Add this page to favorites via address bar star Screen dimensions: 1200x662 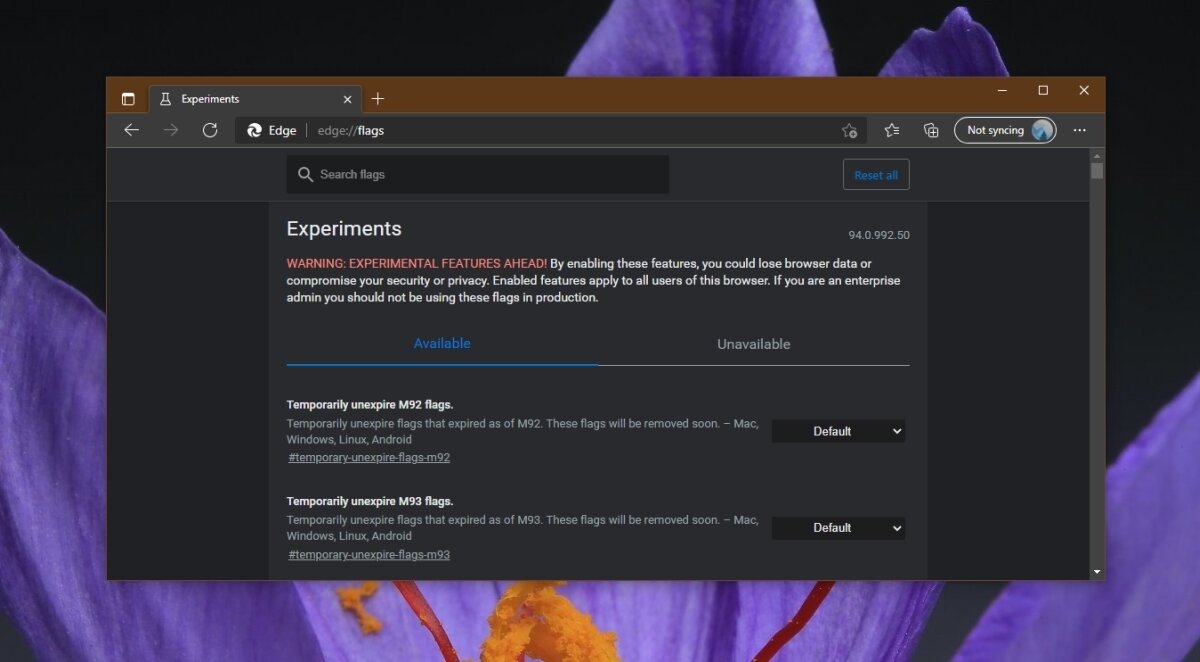click(849, 130)
